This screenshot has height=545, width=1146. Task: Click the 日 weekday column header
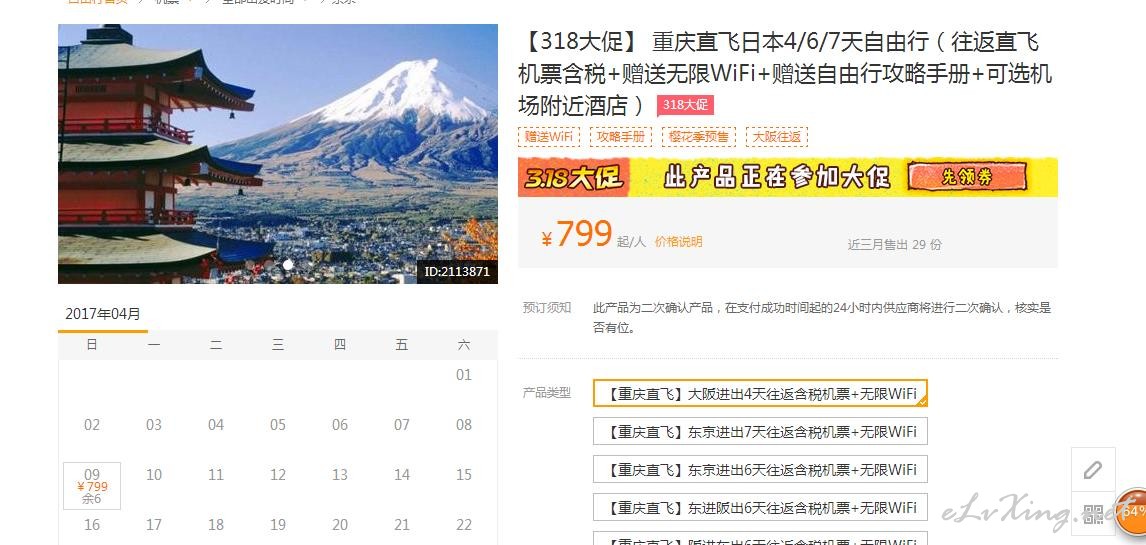[92, 345]
